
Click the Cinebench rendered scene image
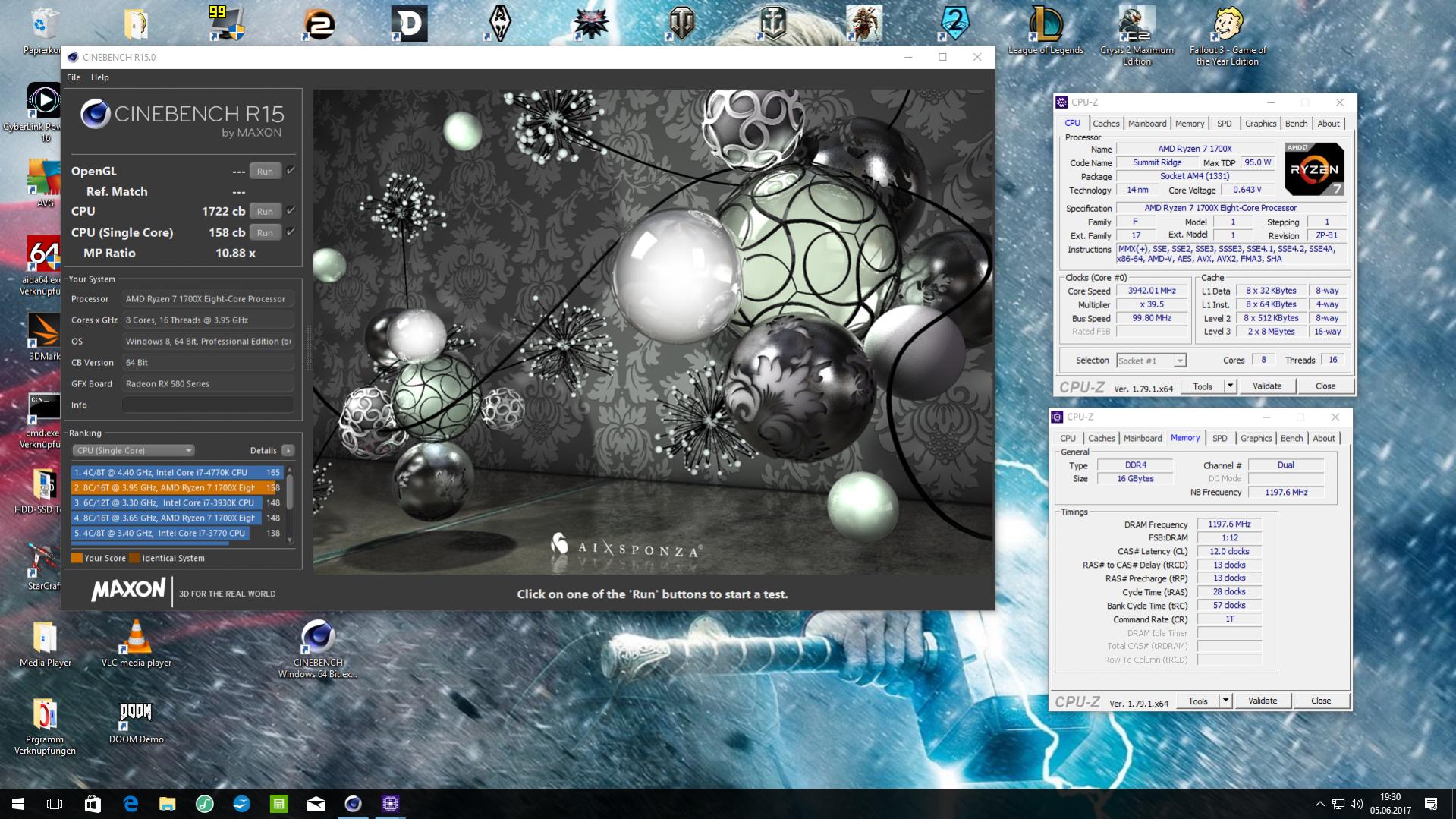653,332
